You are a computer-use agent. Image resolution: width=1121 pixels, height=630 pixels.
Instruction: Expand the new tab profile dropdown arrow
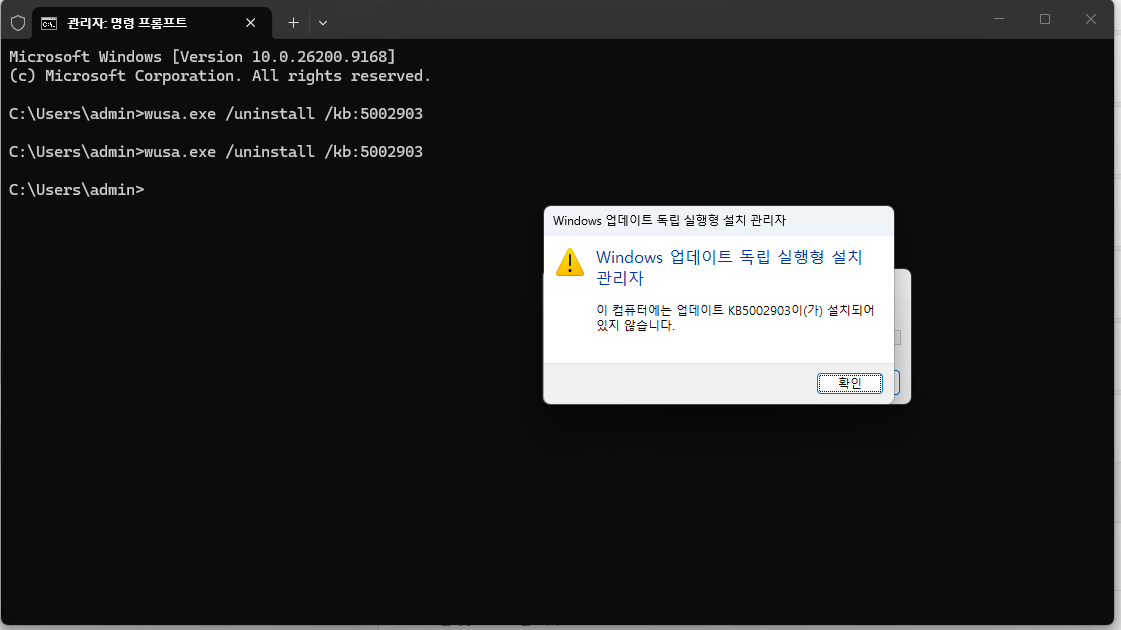tap(323, 23)
